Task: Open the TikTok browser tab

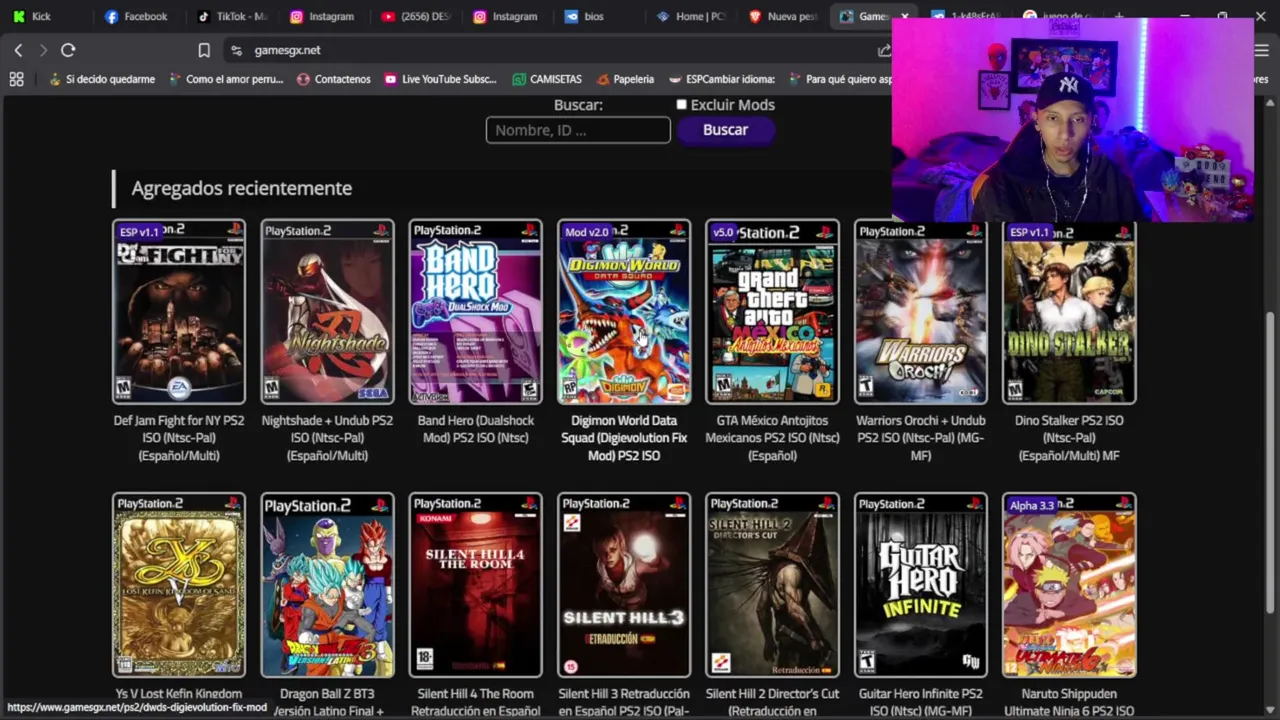Action: click(233, 16)
